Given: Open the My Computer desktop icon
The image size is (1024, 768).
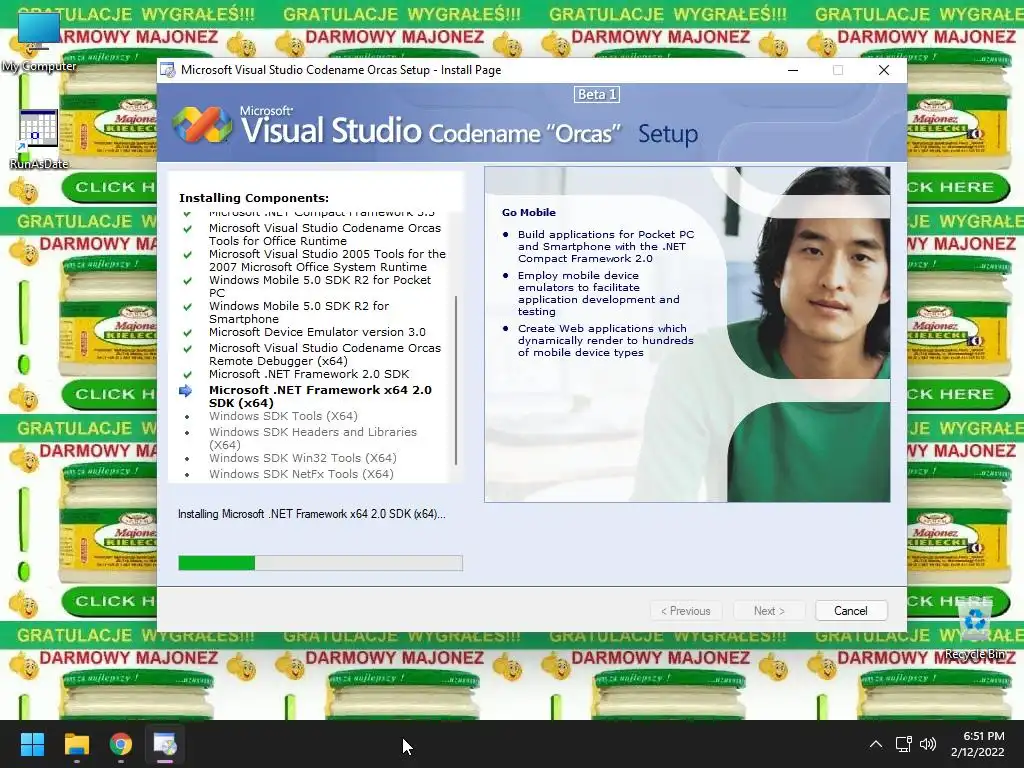Looking at the screenshot, I should click(x=39, y=40).
